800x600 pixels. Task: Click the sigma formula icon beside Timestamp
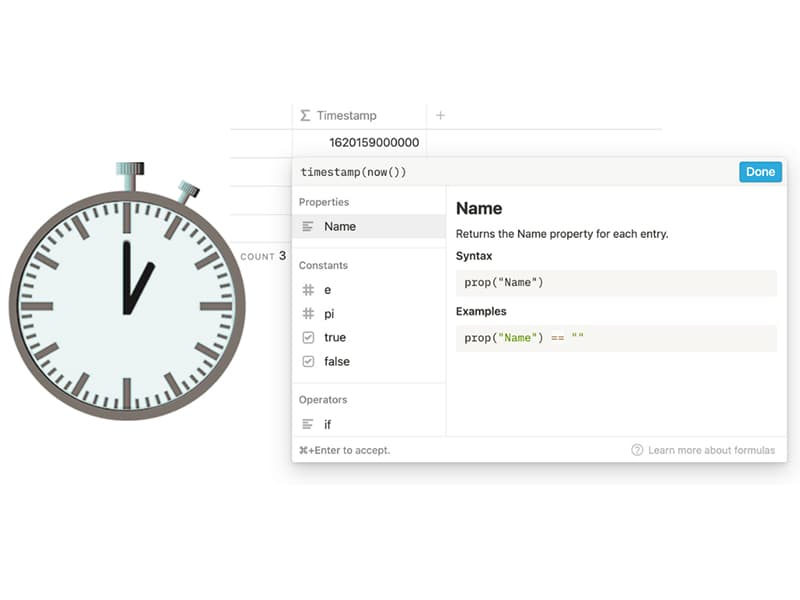pyautogui.click(x=305, y=115)
